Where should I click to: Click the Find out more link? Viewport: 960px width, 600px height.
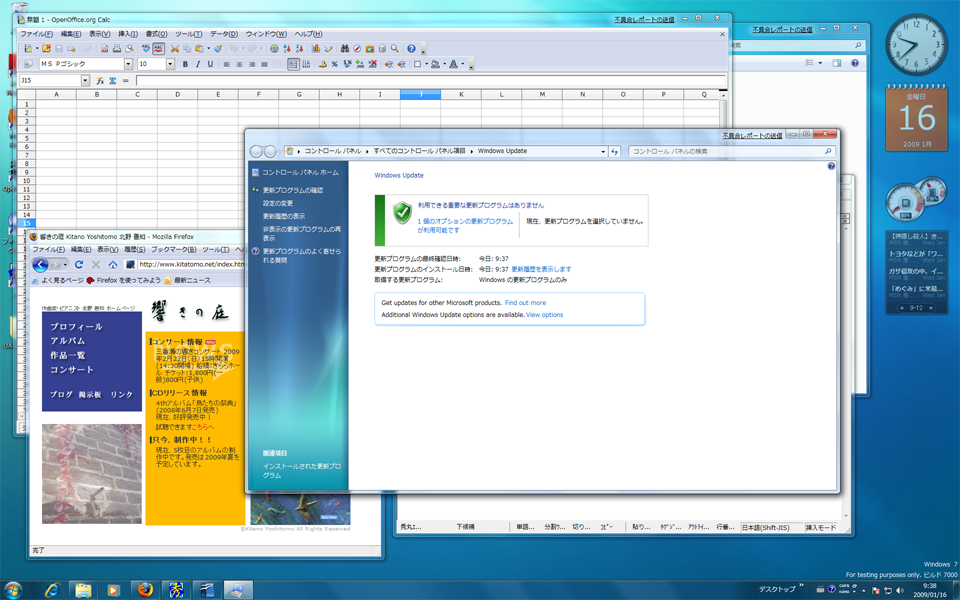click(525, 303)
